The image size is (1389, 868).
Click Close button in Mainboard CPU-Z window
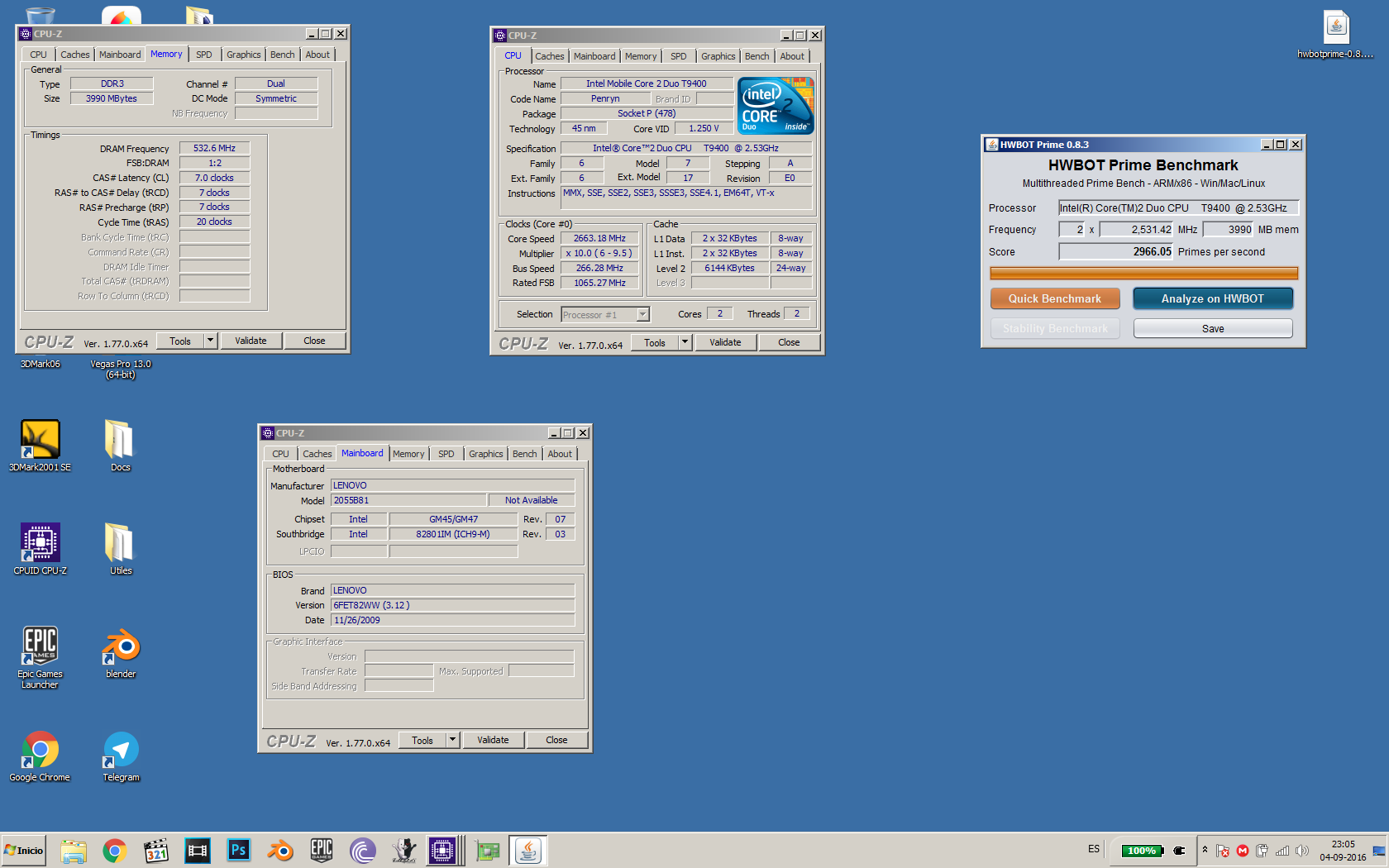click(x=556, y=740)
